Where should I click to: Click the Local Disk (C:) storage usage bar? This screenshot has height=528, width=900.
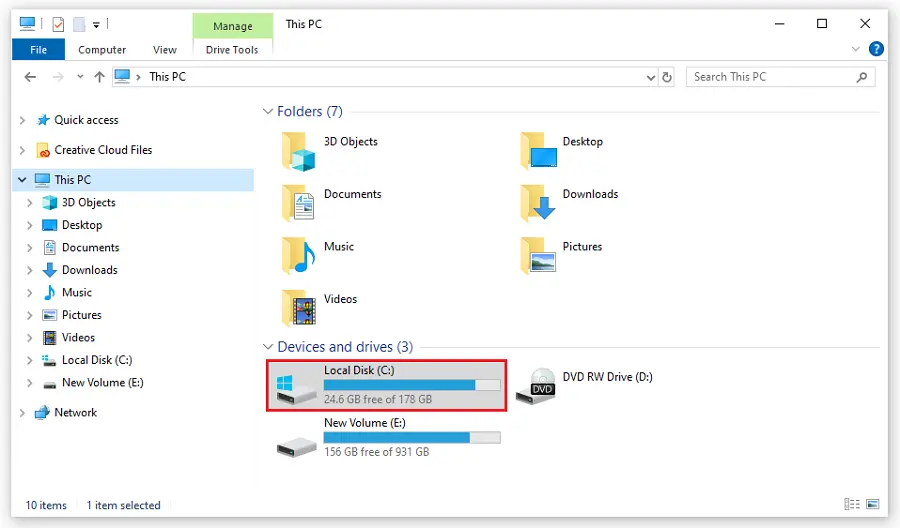click(411, 385)
